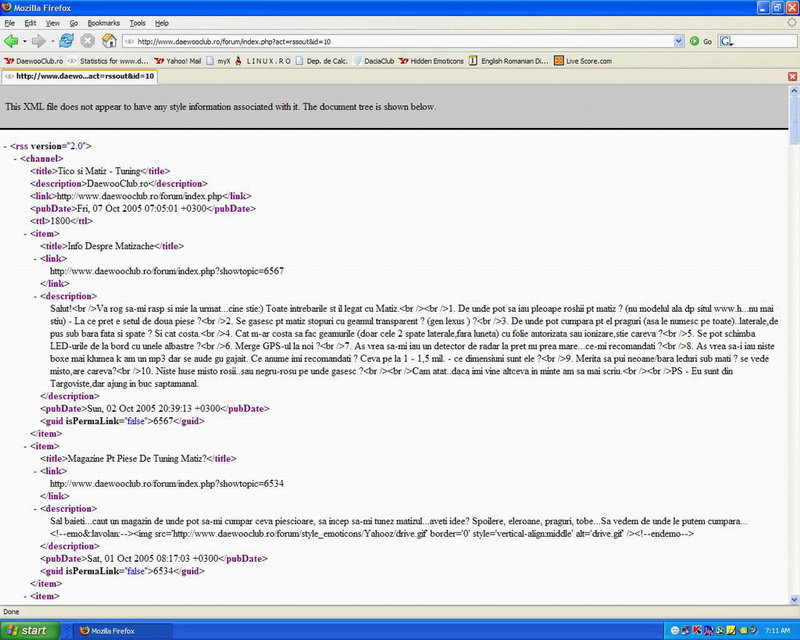Image resolution: width=800 pixels, height=640 pixels.
Task: Open the Help menu
Action: click(162, 23)
